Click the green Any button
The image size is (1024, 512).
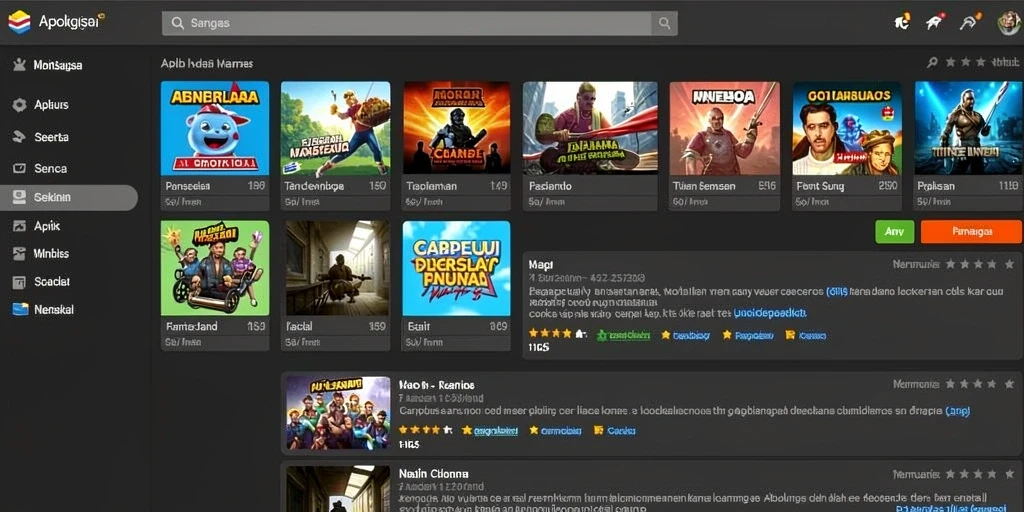pyautogui.click(x=895, y=232)
